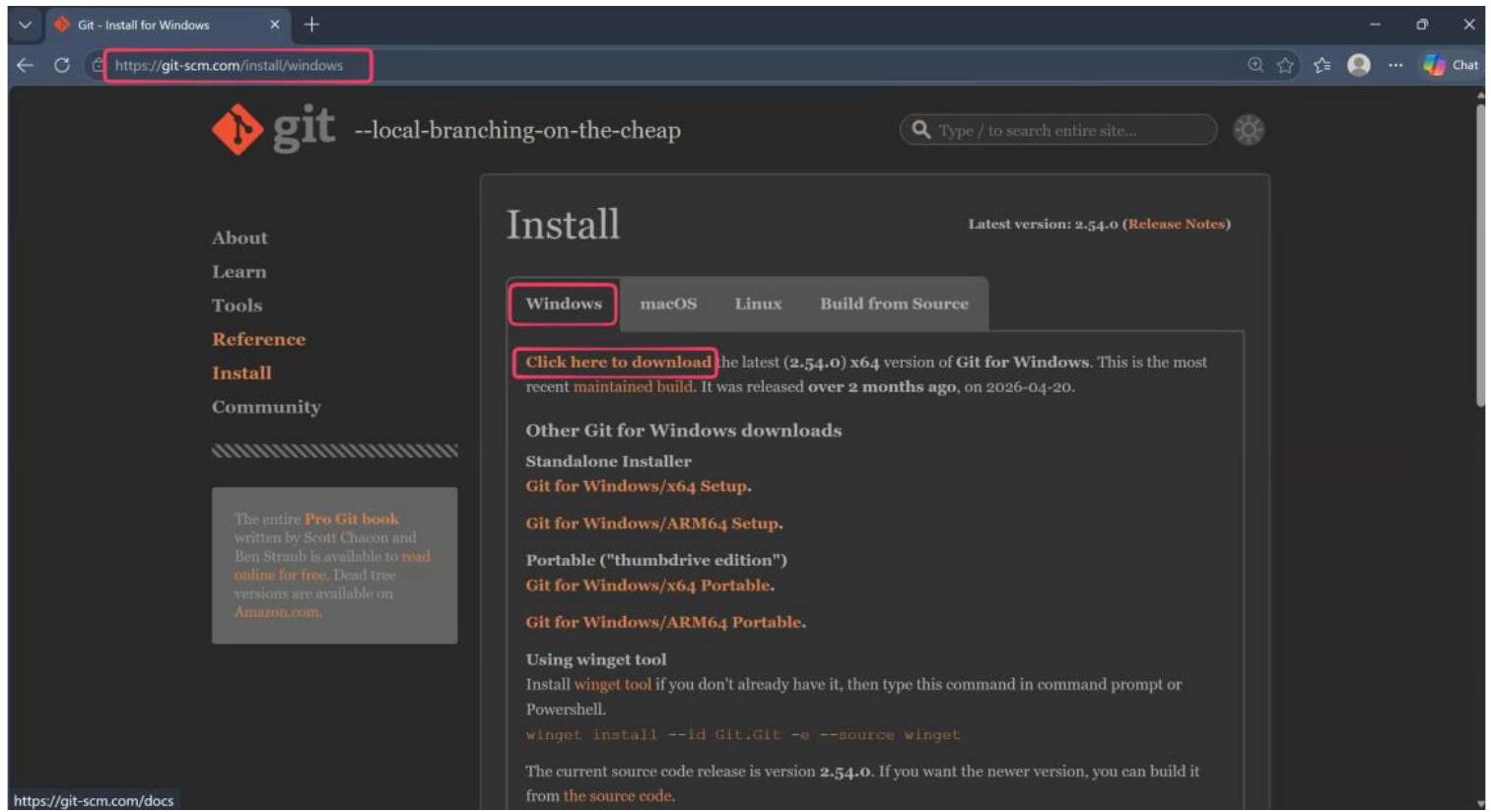Open Learn in the sidebar
The width and height of the screenshot is (1491, 812).
[238, 272]
